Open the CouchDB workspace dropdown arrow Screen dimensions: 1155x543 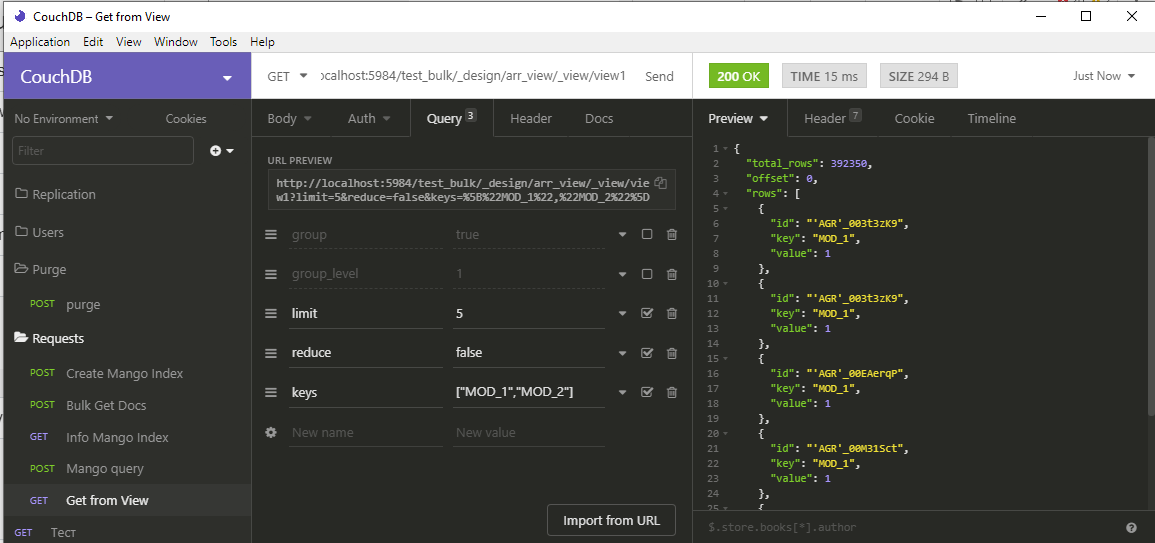click(227, 77)
